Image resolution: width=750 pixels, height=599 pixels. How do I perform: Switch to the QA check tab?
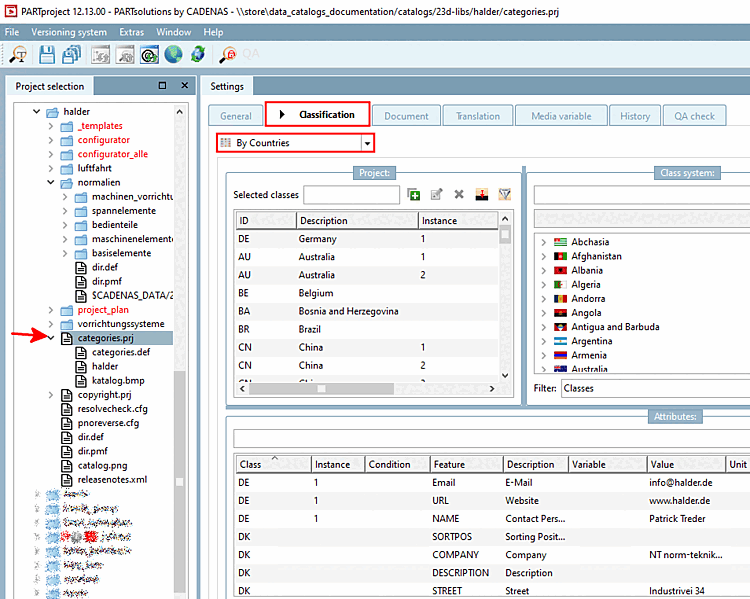[695, 116]
